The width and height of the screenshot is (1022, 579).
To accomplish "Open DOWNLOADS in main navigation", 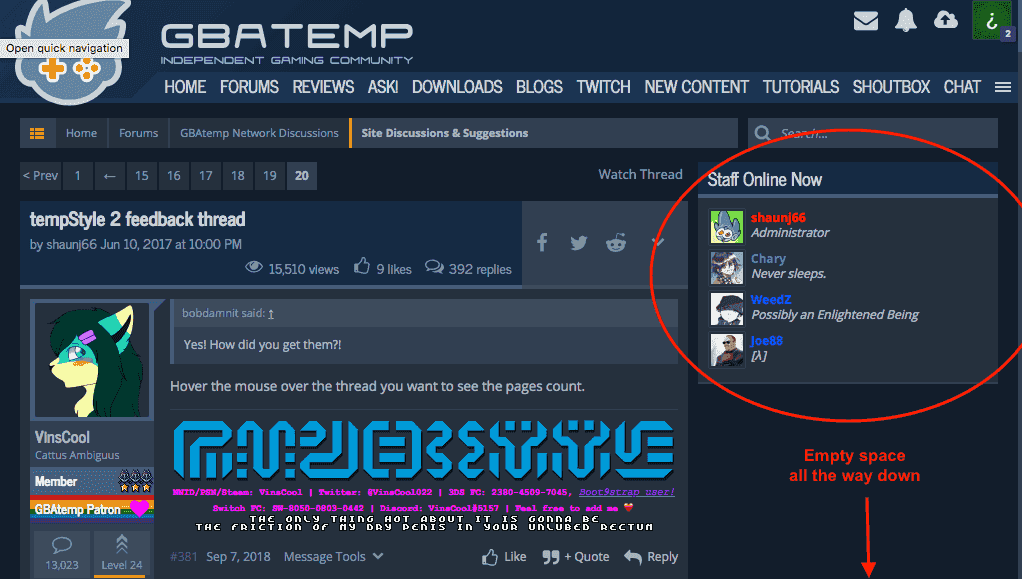I will point(457,87).
